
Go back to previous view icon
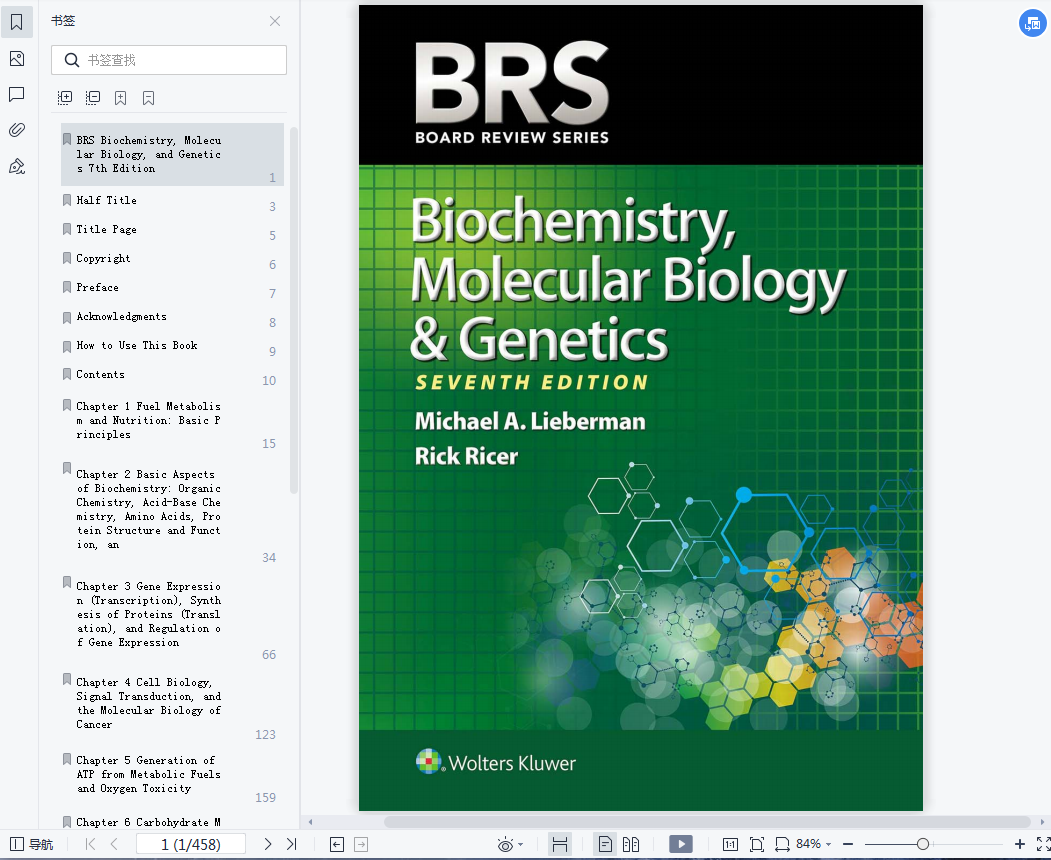[337, 845]
